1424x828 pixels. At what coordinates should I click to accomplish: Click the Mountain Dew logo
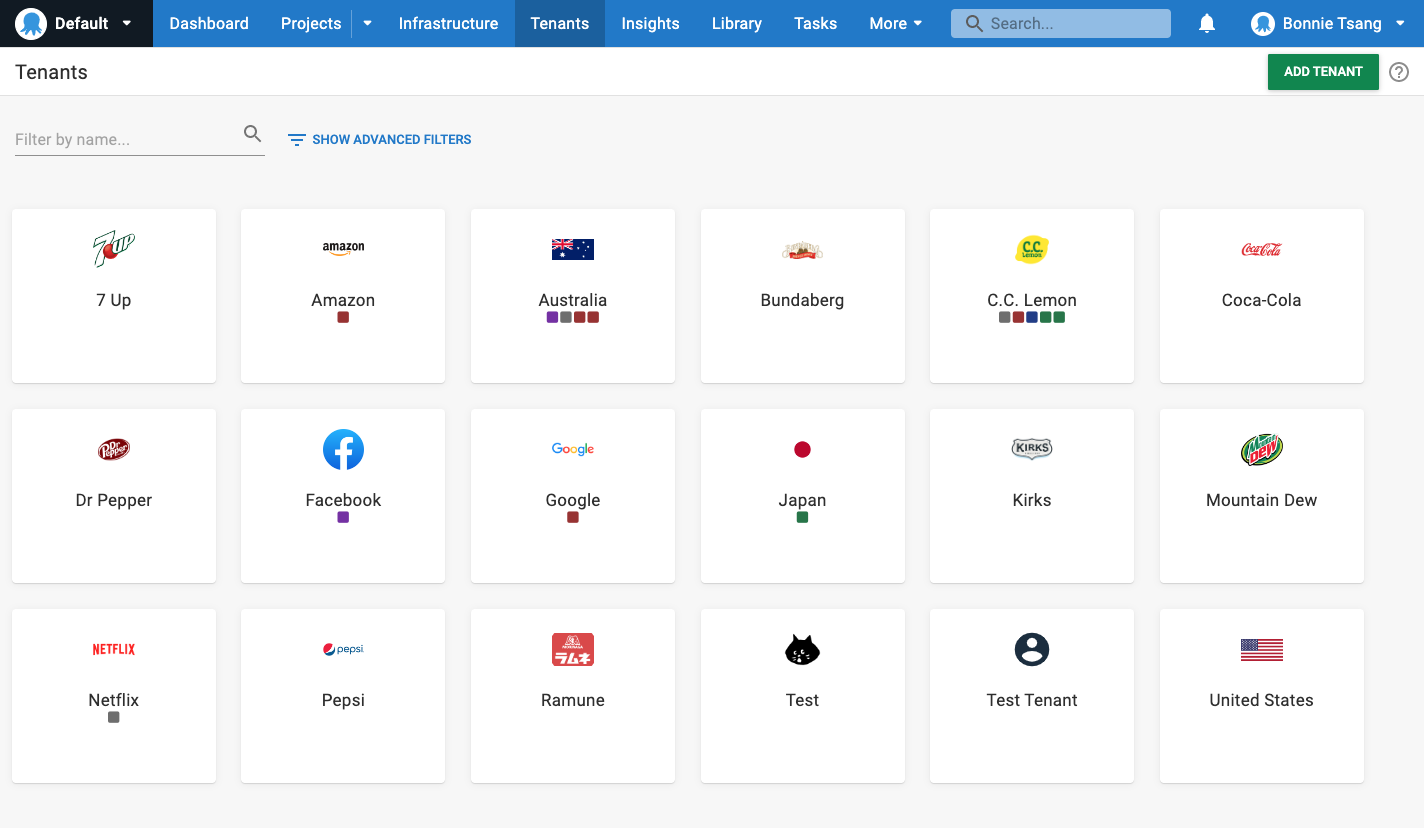pyautogui.click(x=1261, y=449)
